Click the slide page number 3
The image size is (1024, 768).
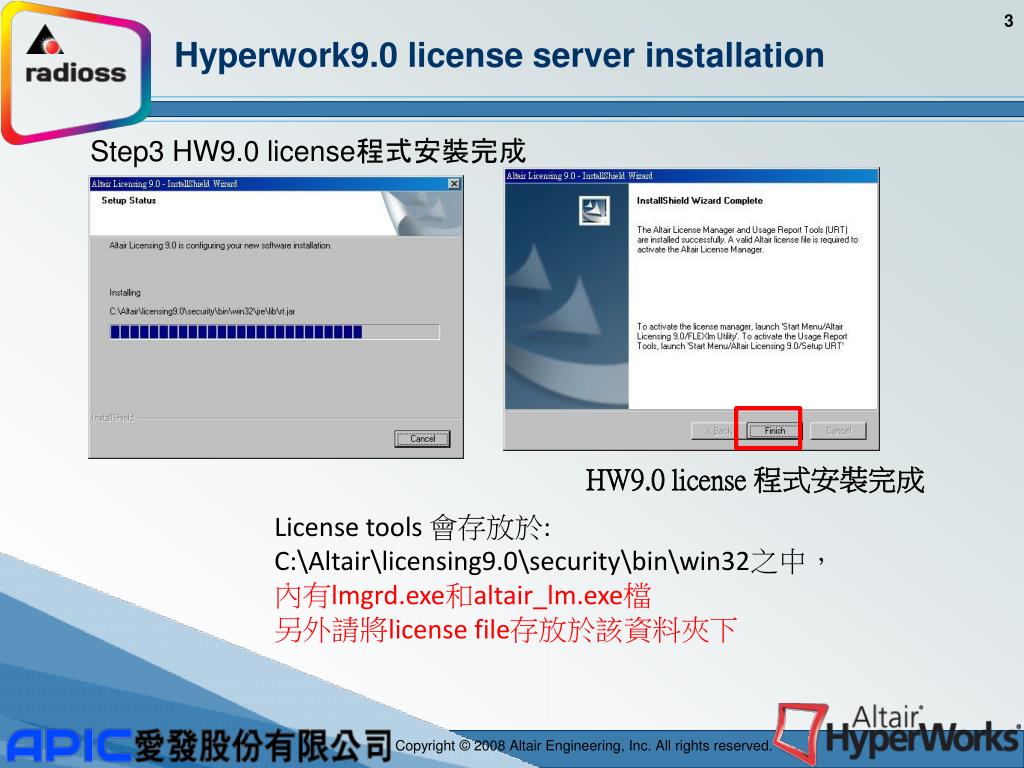[x=1008, y=21]
